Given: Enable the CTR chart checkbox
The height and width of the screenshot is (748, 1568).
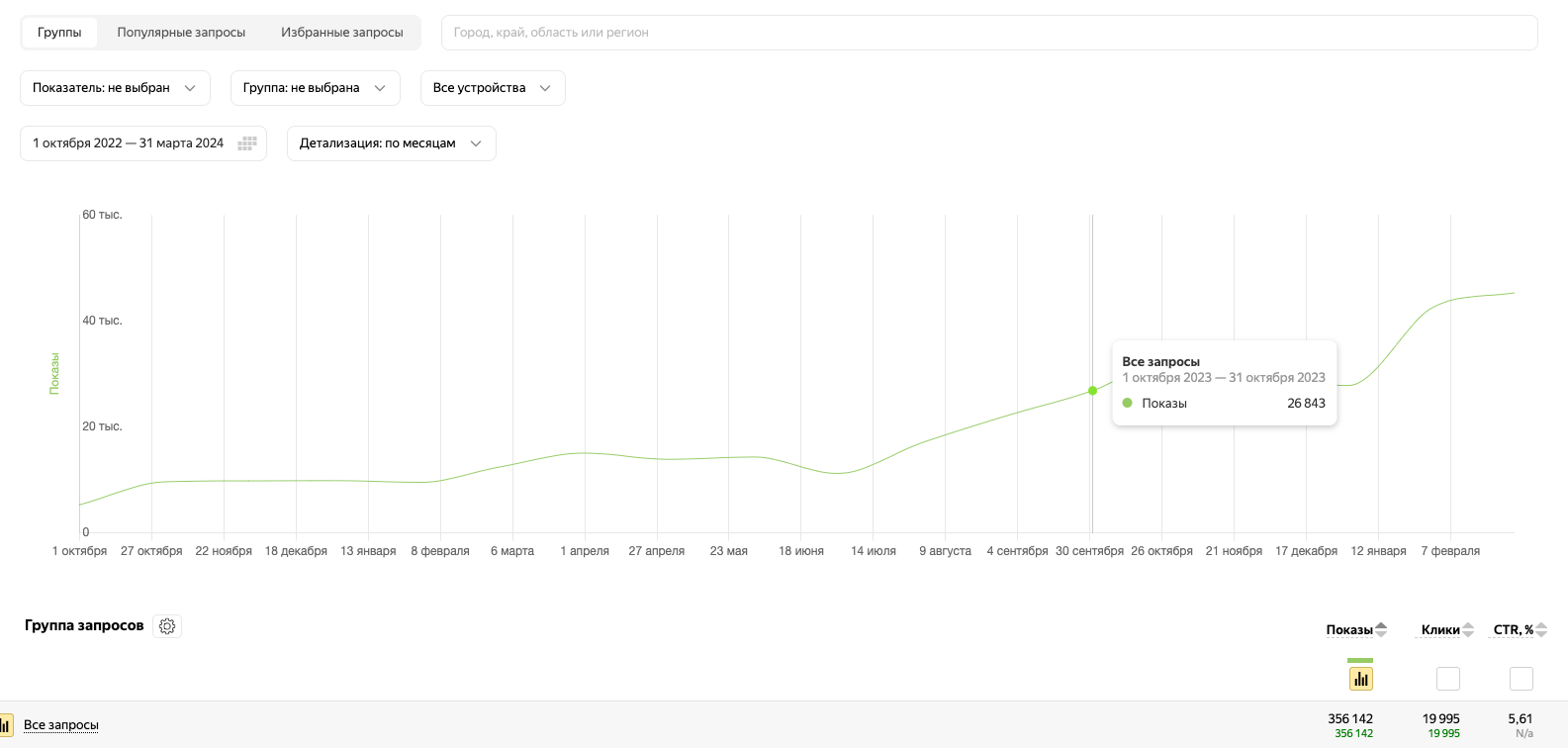Looking at the screenshot, I should point(1521,679).
